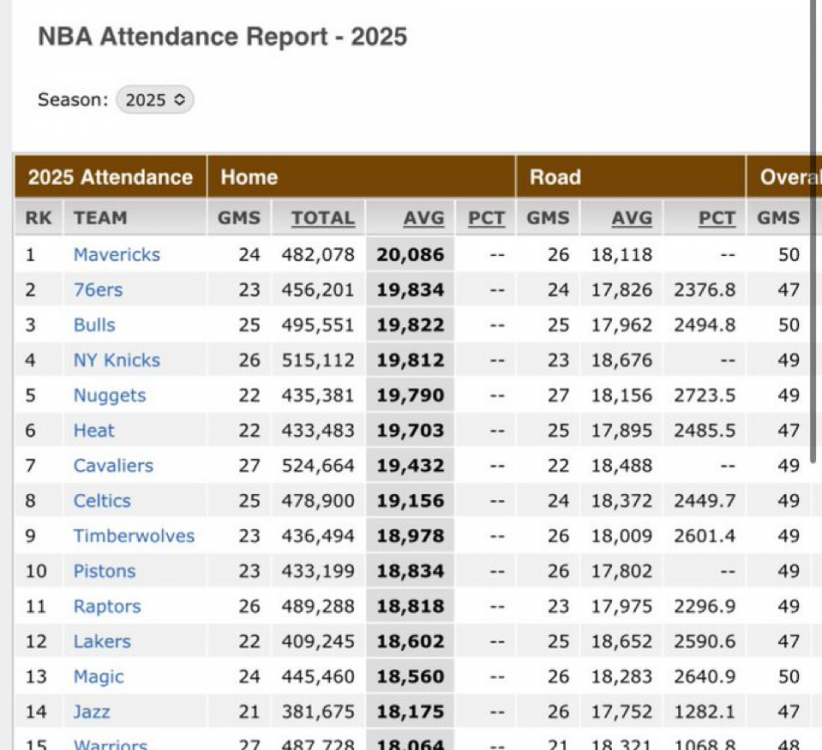Sort by Home TOTAL column header
822x750 pixels.
click(322, 218)
